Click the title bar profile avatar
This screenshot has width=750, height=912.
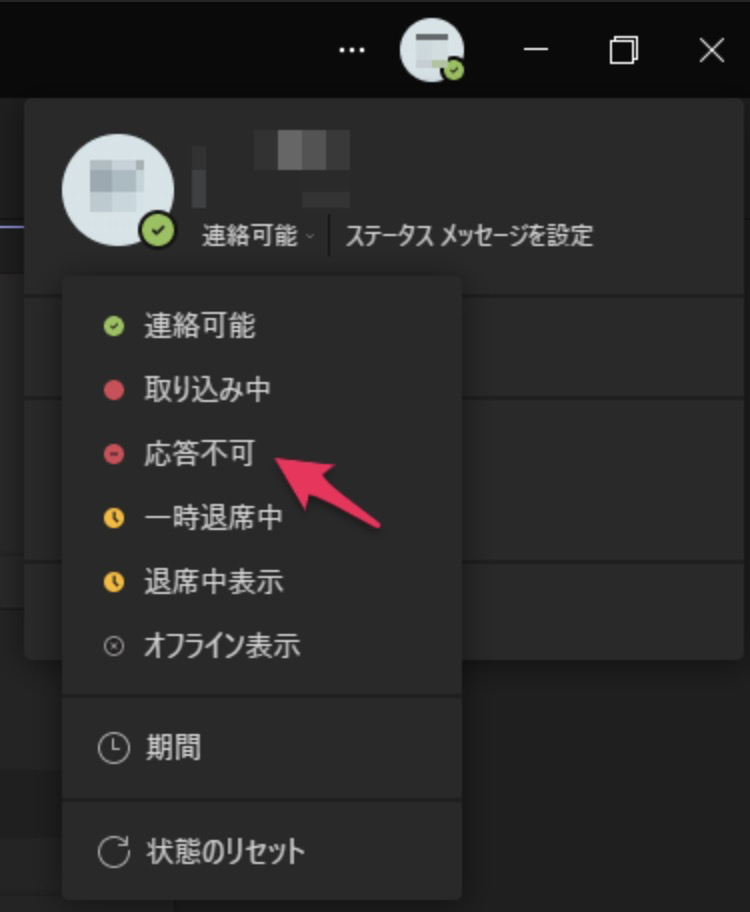tap(432, 50)
